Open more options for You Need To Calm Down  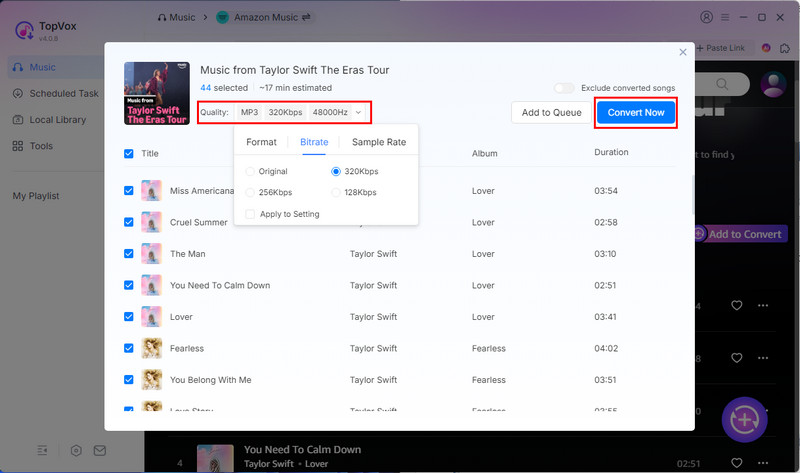pyautogui.click(x=763, y=463)
